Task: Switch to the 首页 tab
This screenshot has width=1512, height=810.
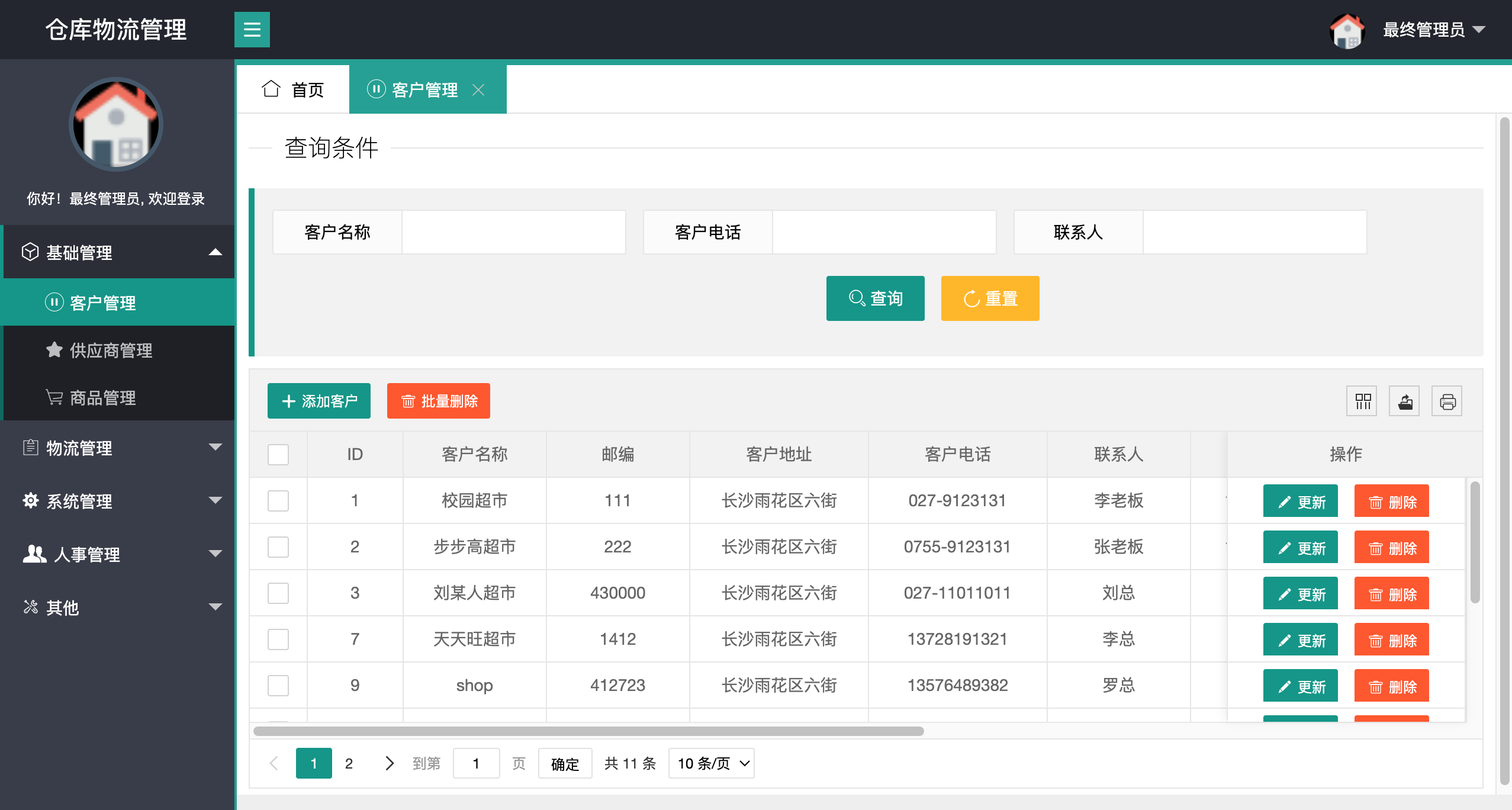Action: point(293,89)
